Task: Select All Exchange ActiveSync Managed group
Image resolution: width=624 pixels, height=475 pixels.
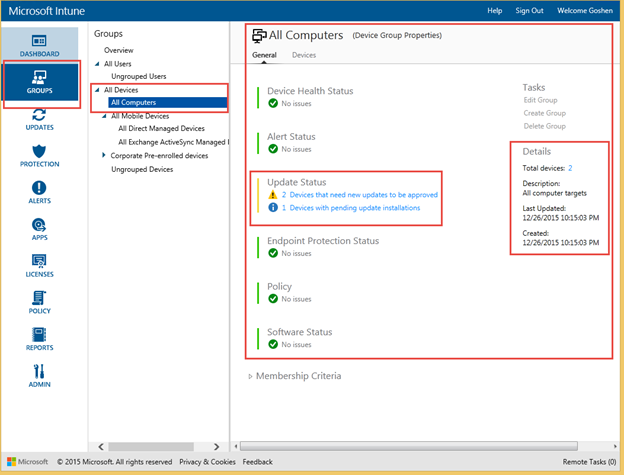Action: coord(174,142)
